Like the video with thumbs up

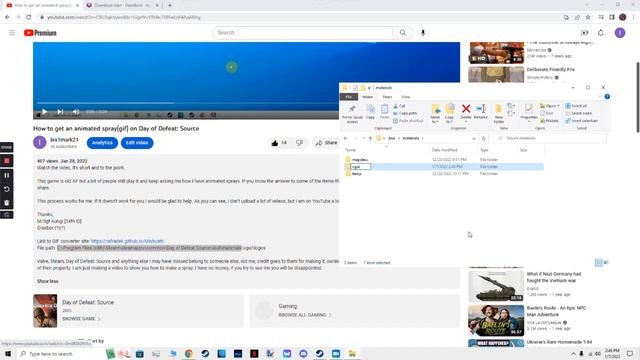[x=275, y=143]
